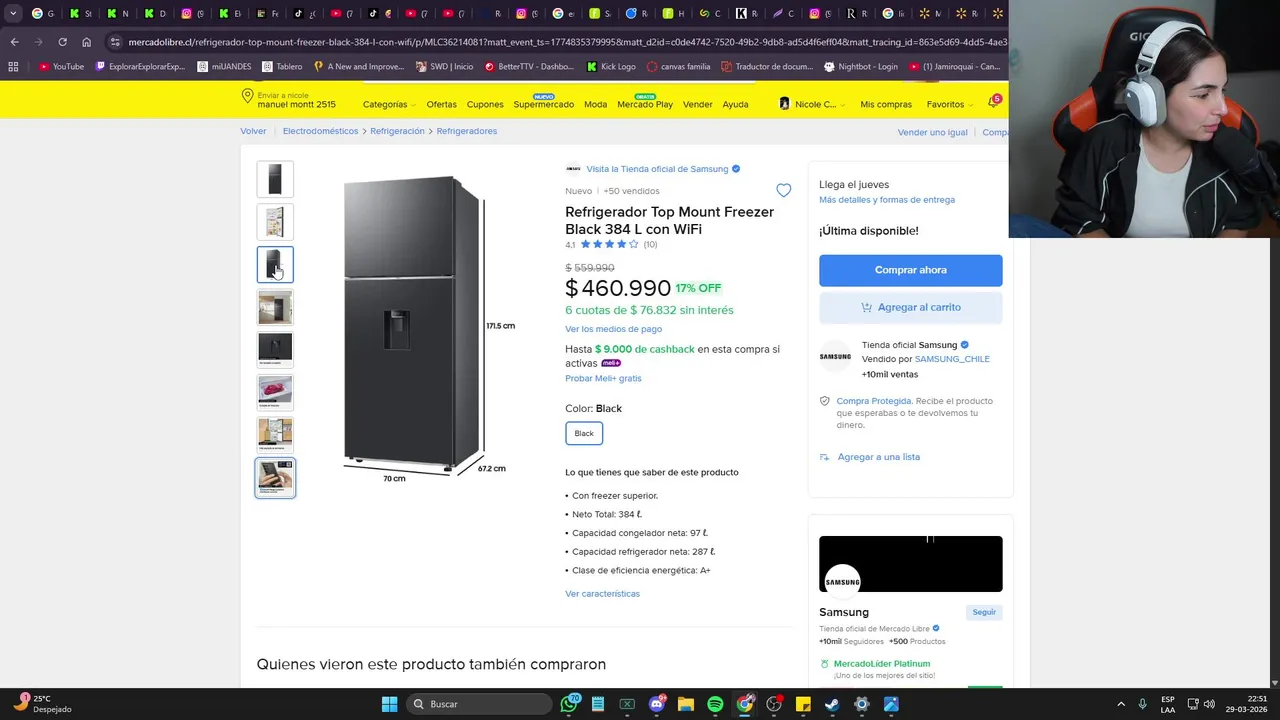Screen dimensions: 1280x720
Task: Reload the Mercado Libre page
Action: 62,42
